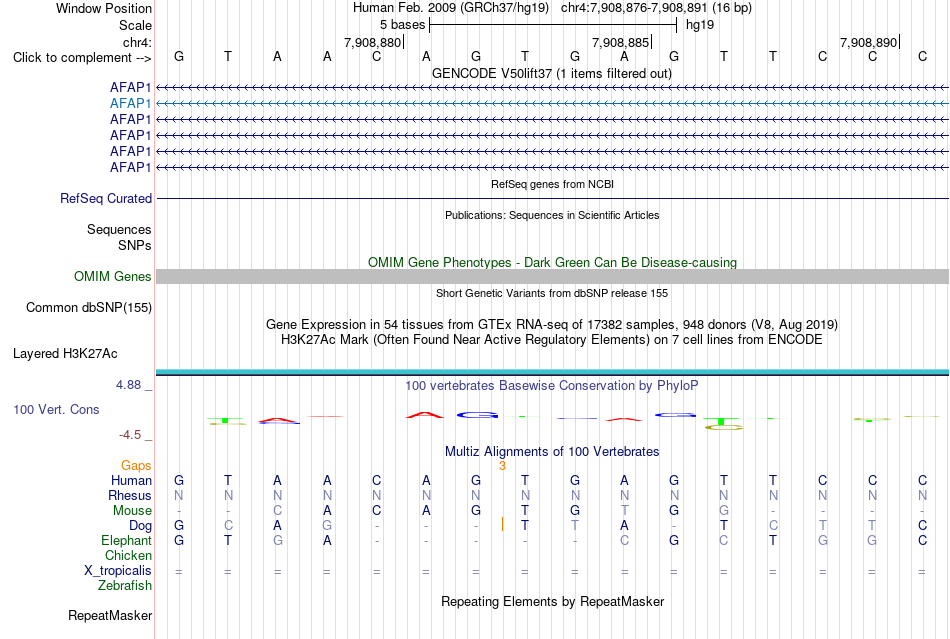The width and height of the screenshot is (950, 639).
Task: Select the Elephant species label
Action: [126, 540]
